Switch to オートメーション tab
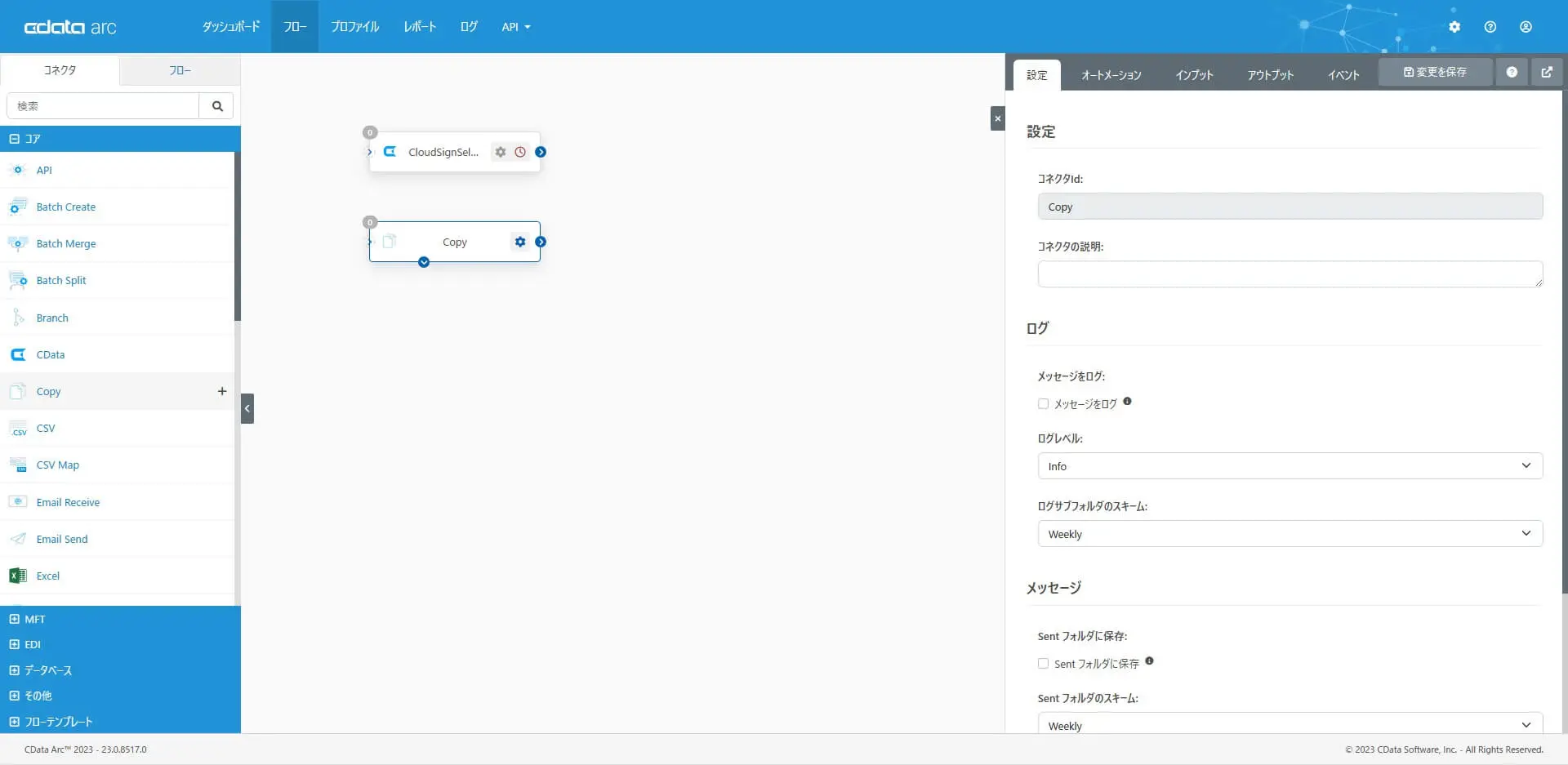This screenshot has height=765, width=1568. [1111, 75]
